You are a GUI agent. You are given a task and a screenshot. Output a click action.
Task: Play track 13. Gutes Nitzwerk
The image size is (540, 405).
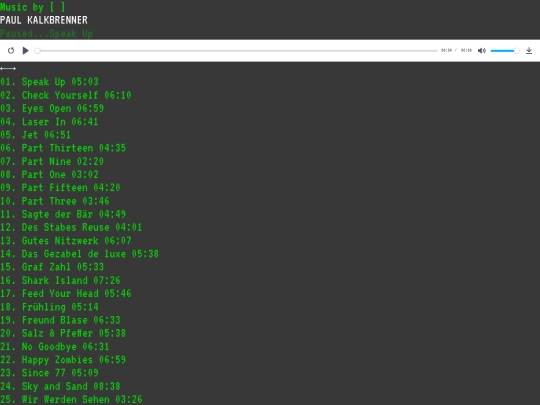(x=65, y=240)
